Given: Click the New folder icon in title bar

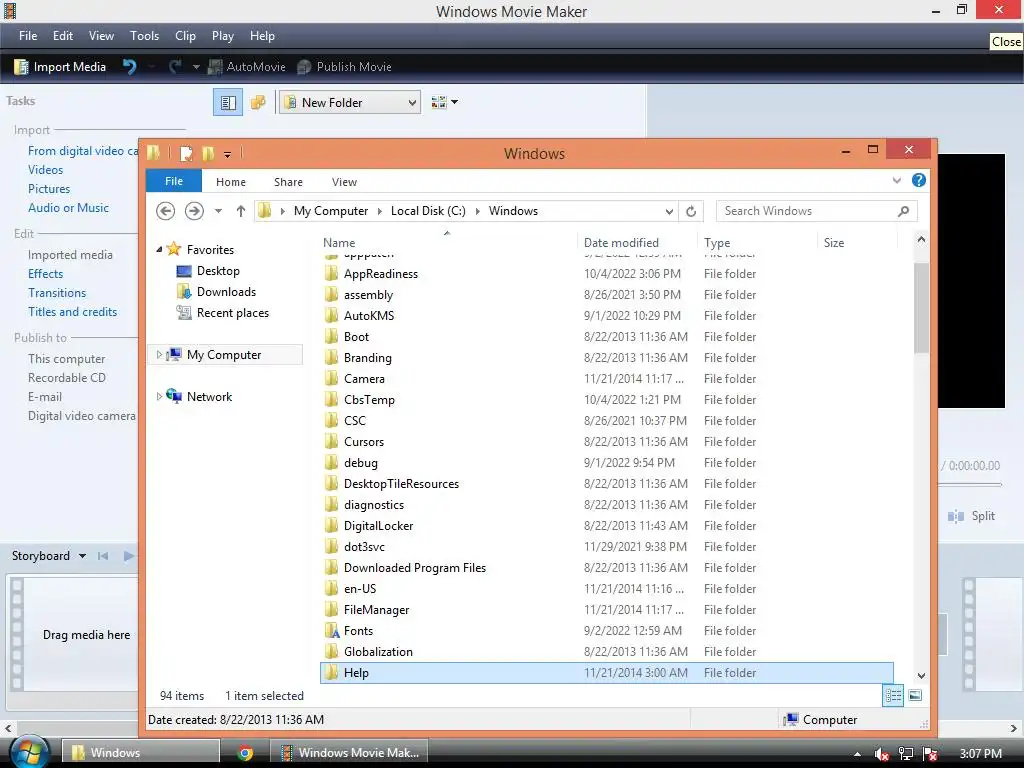Looking at the screenshot, I should click(208, 153).
